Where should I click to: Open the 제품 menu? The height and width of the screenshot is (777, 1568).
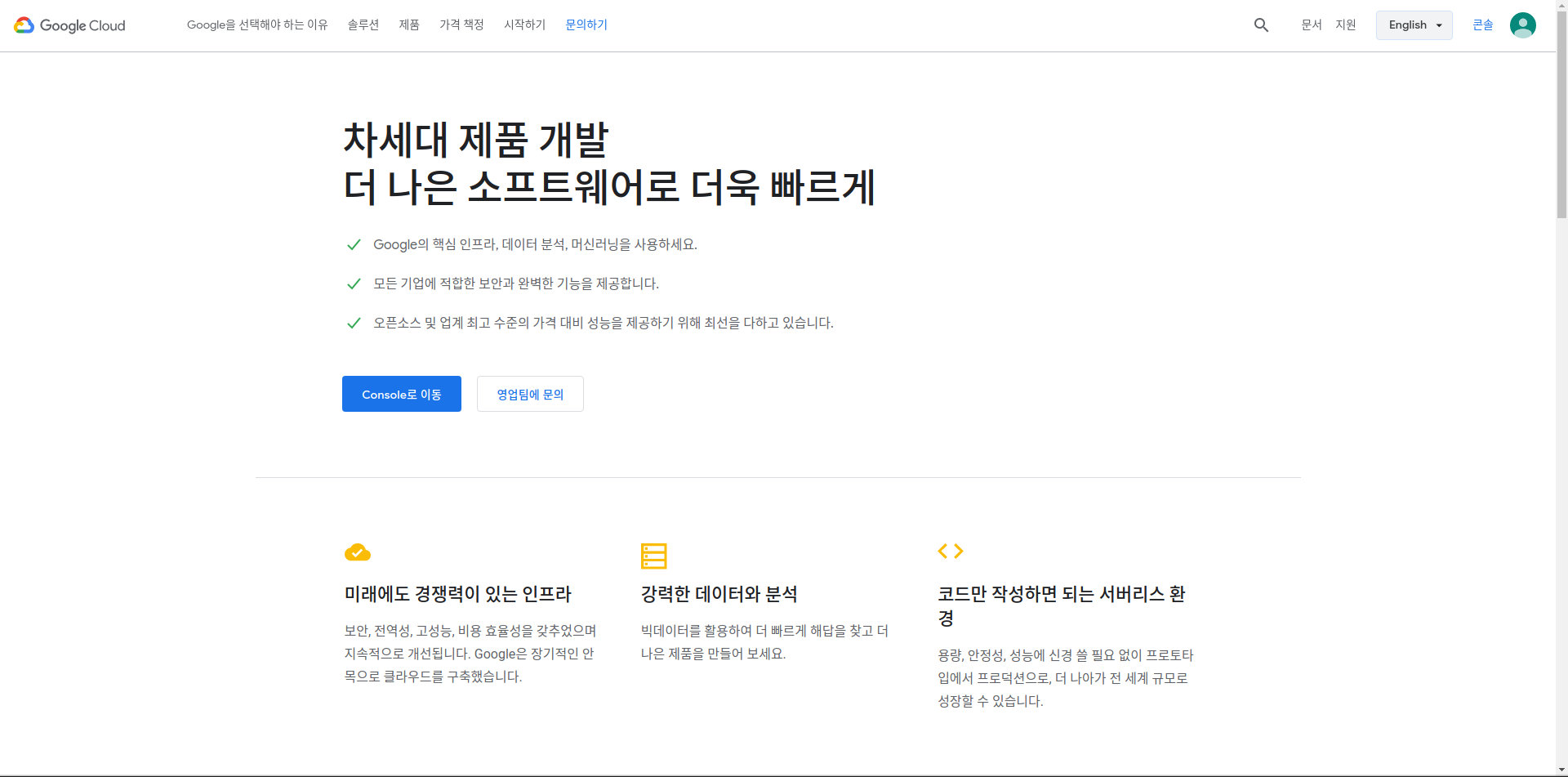coord(409,25)
